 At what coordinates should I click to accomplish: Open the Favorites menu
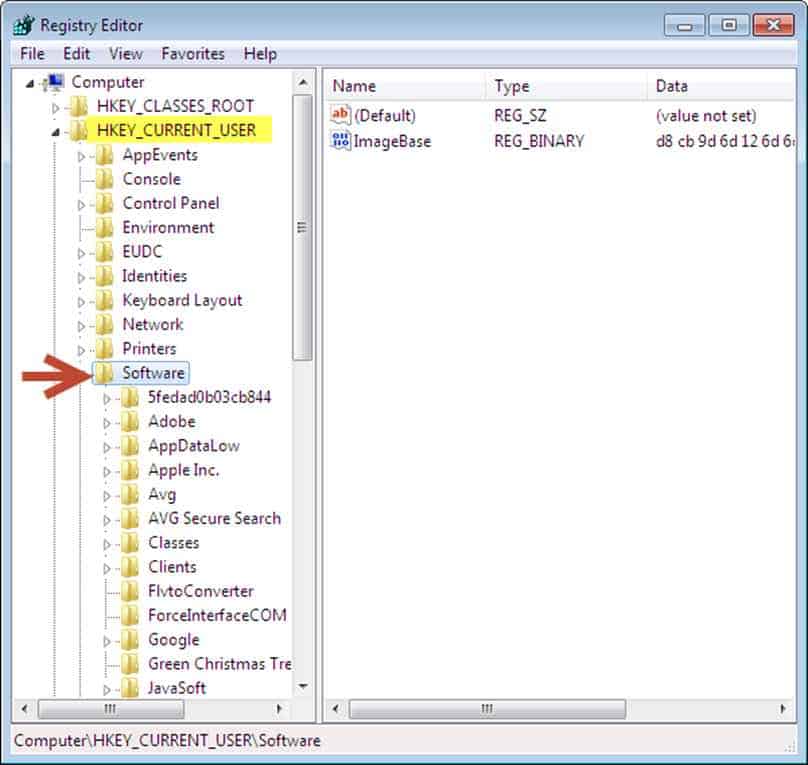pos(193,54)
